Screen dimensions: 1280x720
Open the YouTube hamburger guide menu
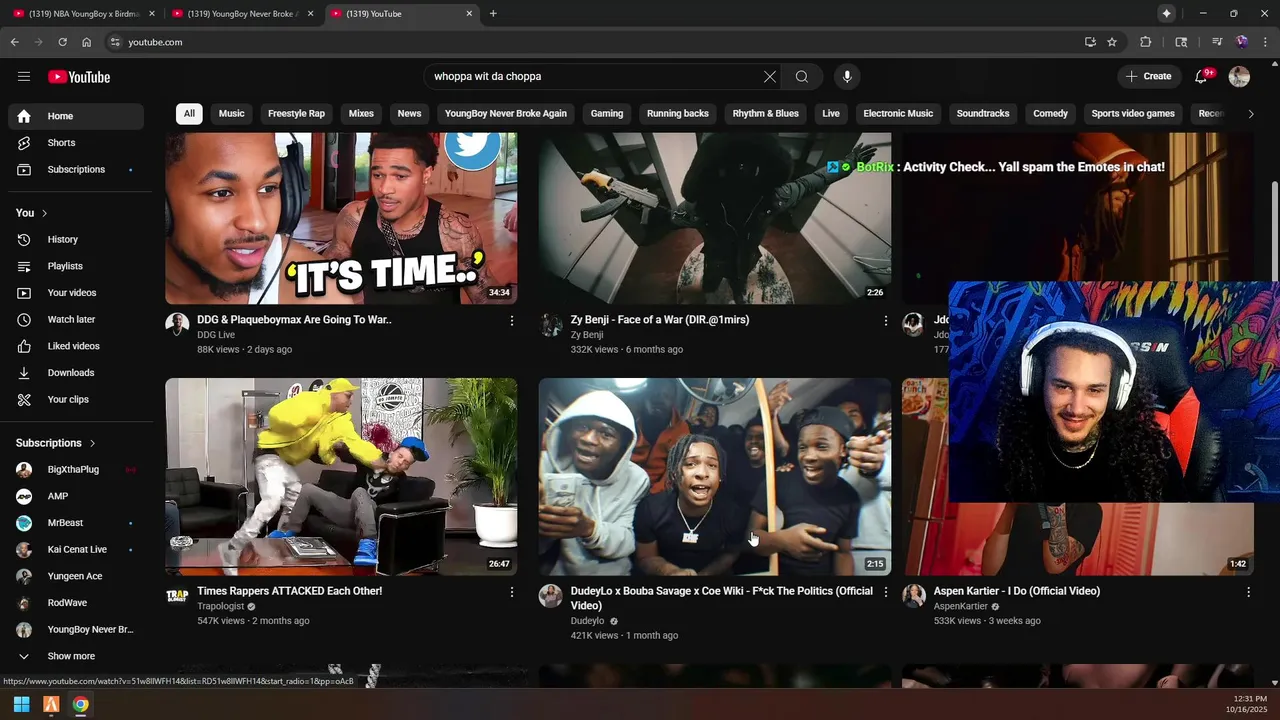tap(24, 77)
